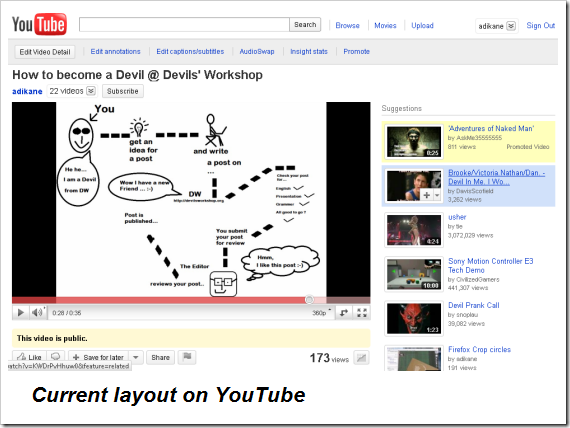Viewport: 570px width, 428px height.
Task: Click the Subscribe button
Action: 123,91
